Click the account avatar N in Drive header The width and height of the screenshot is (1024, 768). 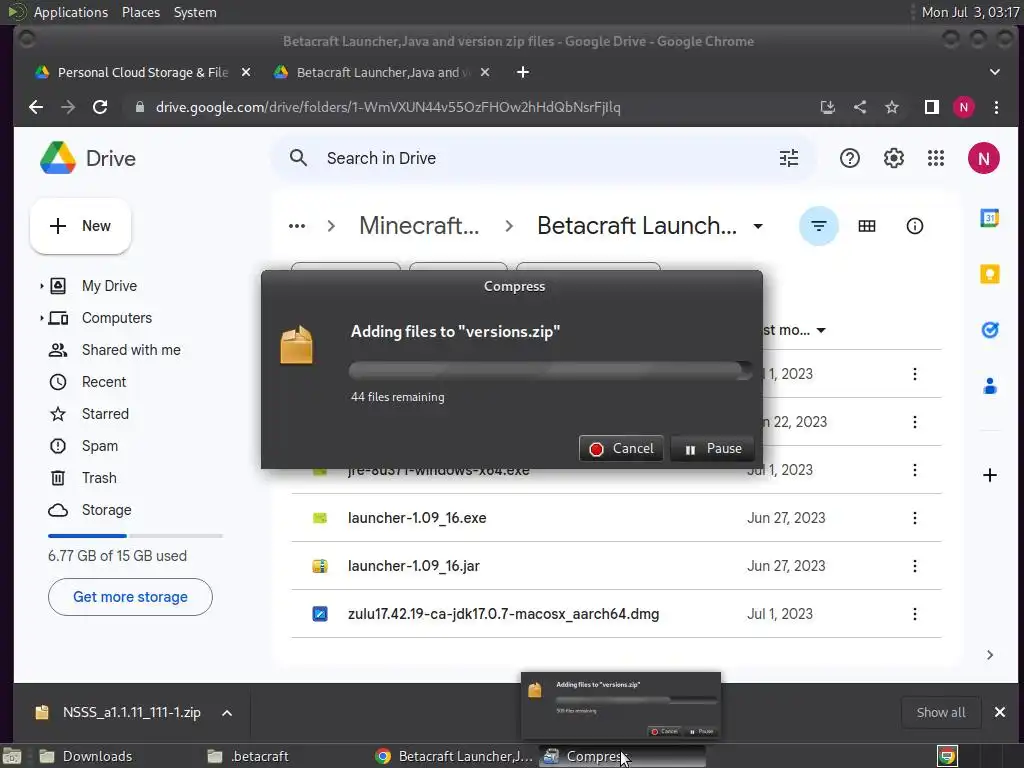coord(984,158)
